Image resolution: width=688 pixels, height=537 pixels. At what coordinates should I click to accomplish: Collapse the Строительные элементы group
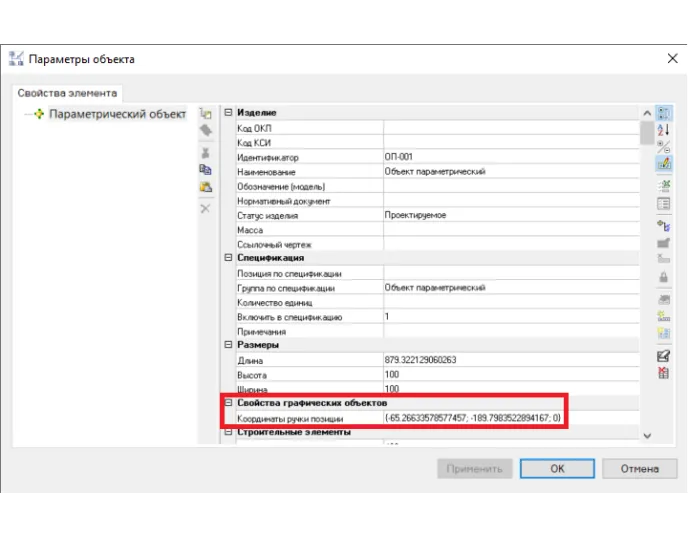228,432
